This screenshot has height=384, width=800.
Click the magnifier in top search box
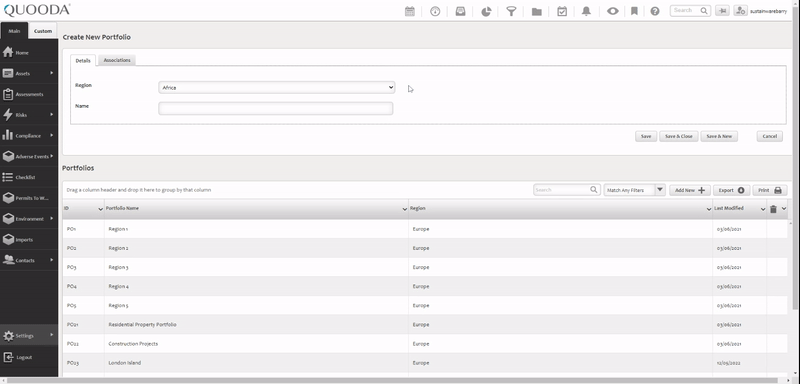(x=704, y=11)
